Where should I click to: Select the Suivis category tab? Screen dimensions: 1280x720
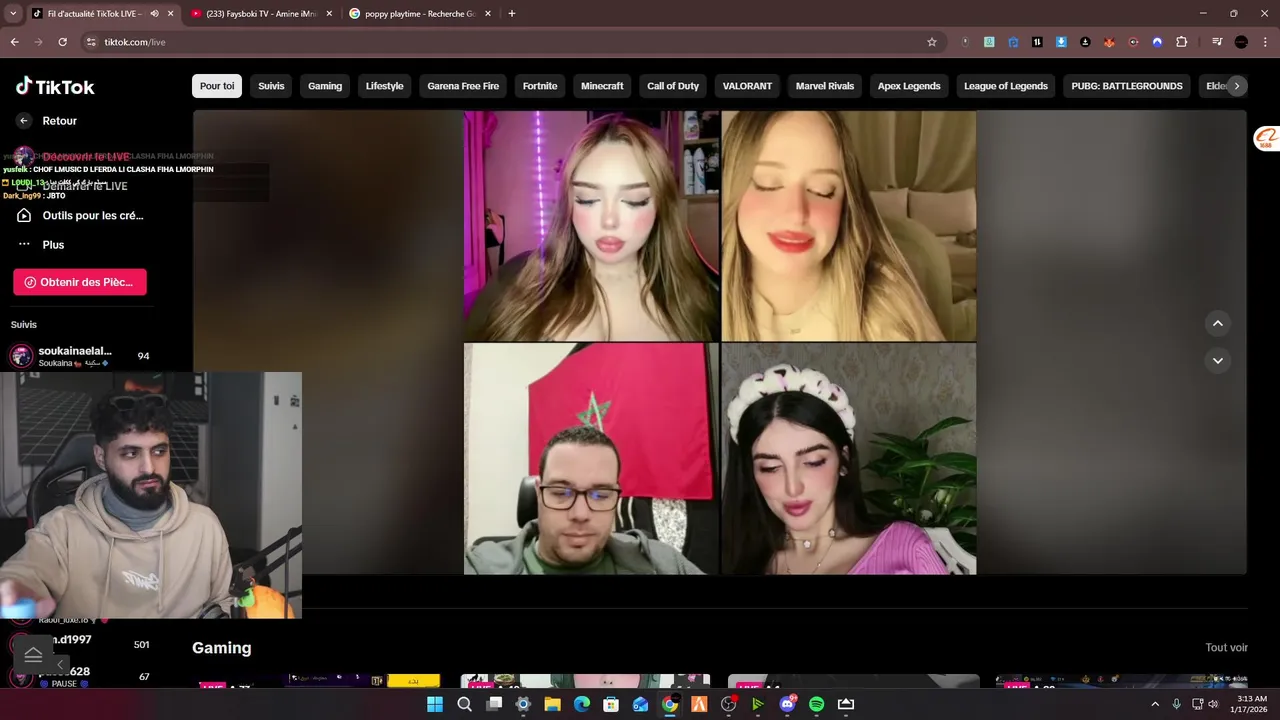[271, 86]
